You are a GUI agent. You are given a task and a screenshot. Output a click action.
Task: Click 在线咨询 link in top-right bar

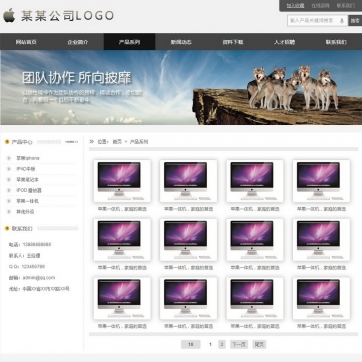coord(320,6)
